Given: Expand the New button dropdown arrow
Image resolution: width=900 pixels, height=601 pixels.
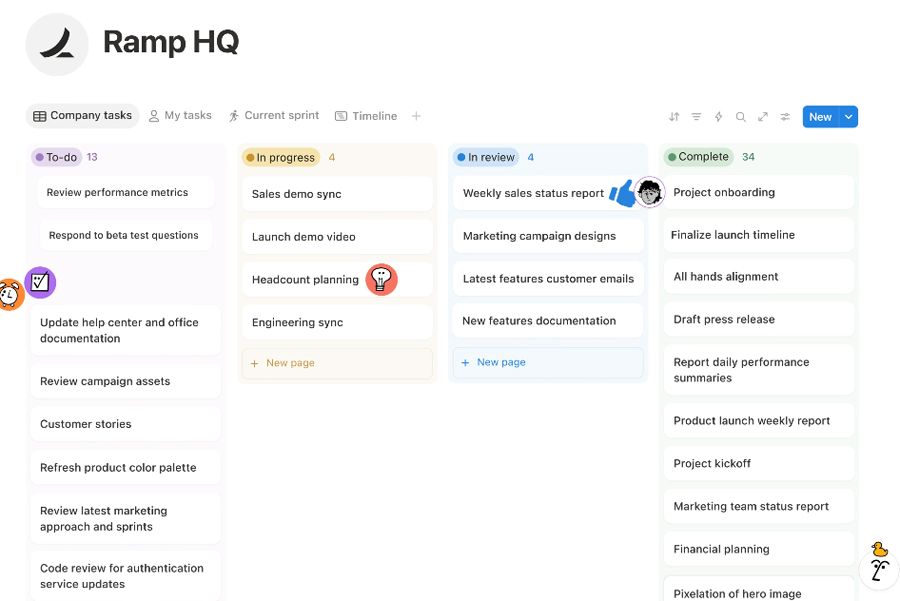Looking at the screenshot, I should point(848,117).
